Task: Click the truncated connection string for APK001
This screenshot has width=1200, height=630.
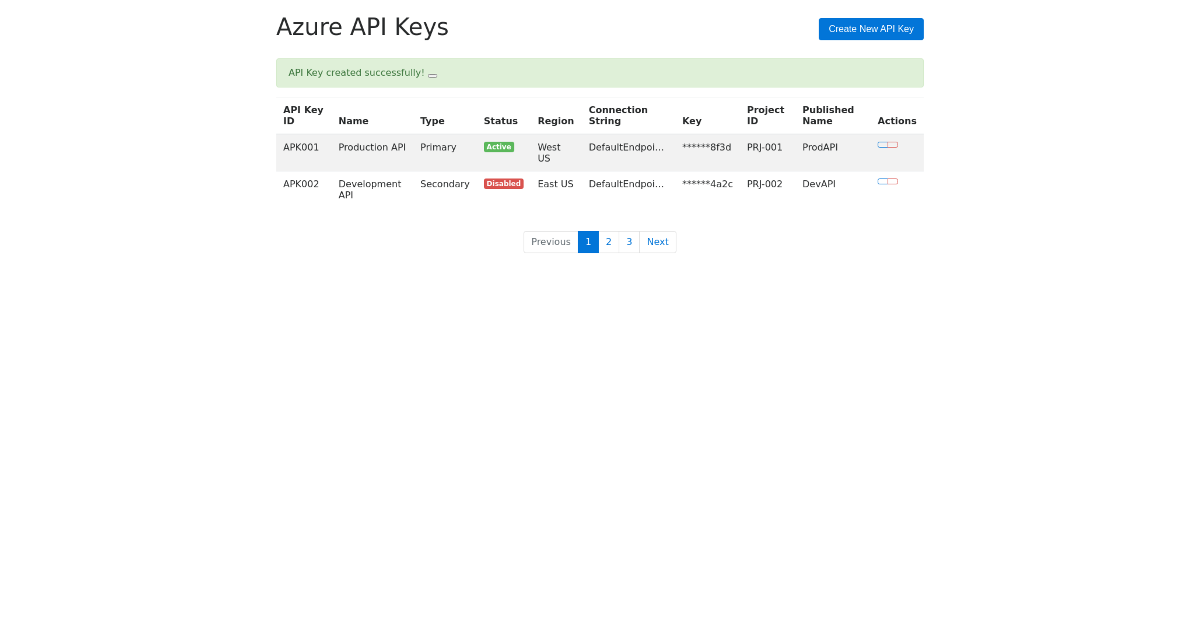Action: [x=625, y=146]
